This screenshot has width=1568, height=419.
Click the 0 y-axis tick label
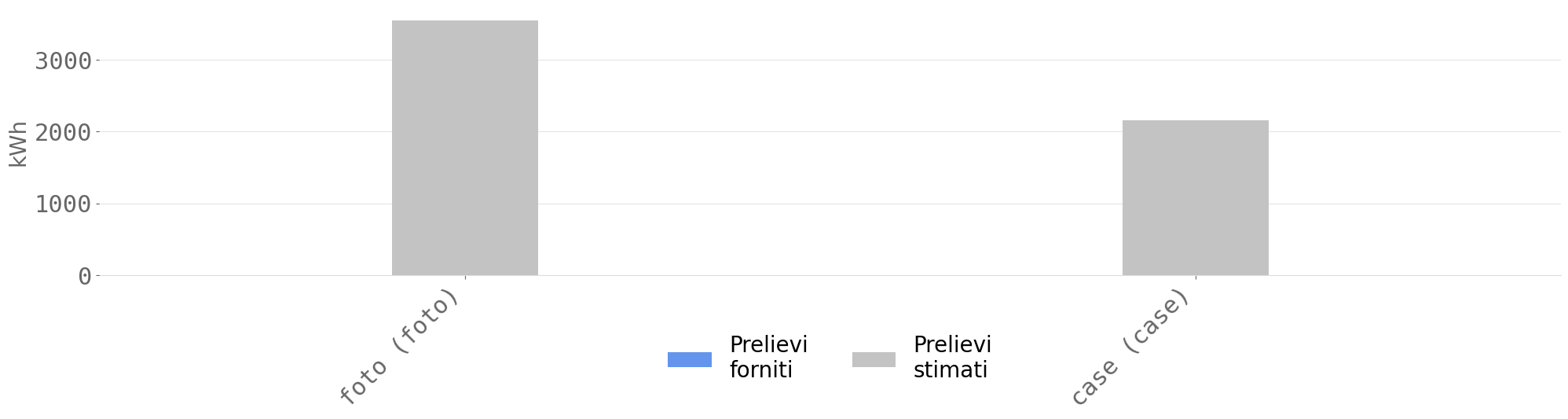[85, 276]
